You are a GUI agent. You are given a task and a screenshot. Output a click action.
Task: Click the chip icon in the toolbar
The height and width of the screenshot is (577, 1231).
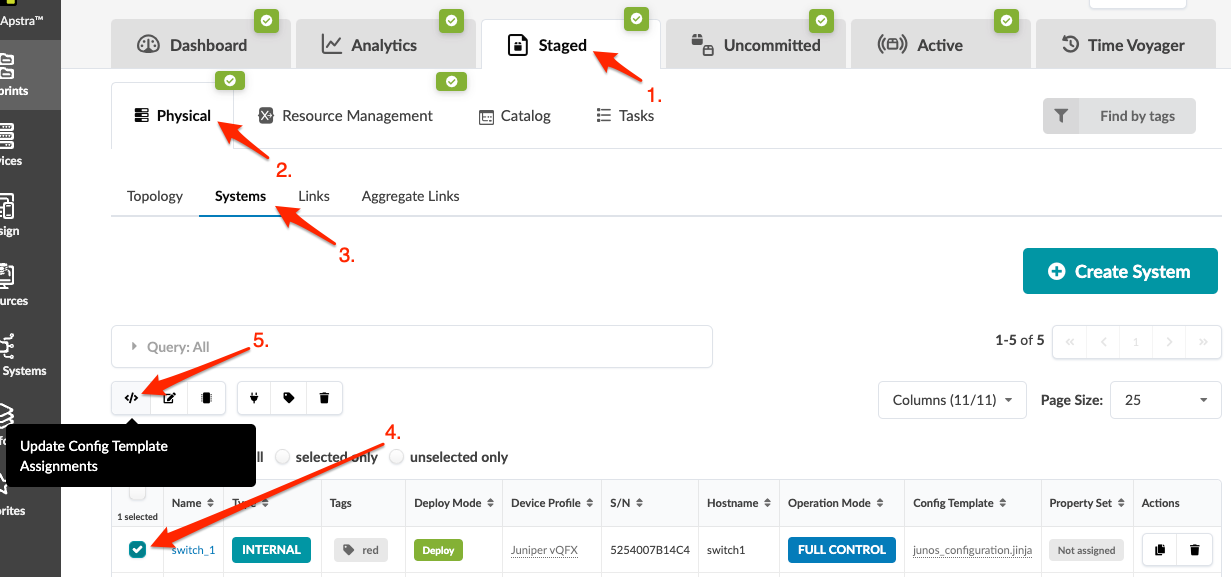(x=206, y=398)
